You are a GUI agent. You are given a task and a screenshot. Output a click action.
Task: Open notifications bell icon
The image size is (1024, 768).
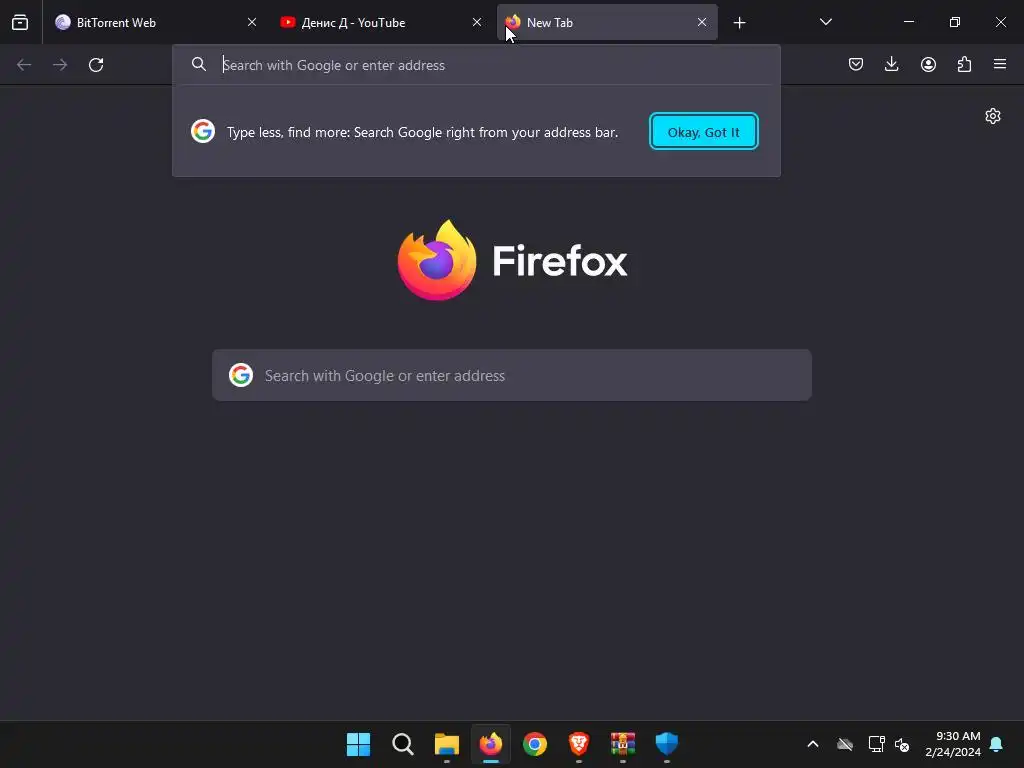pyautogui.click(x=997, y=744)
